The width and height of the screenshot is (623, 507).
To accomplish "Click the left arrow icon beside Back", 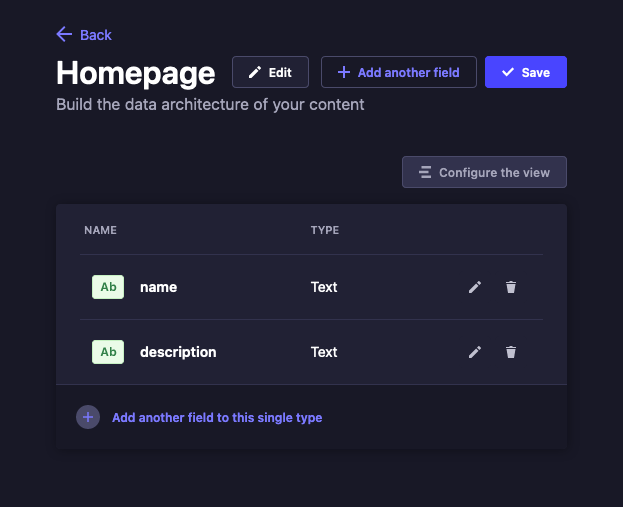I will point(64,35).
